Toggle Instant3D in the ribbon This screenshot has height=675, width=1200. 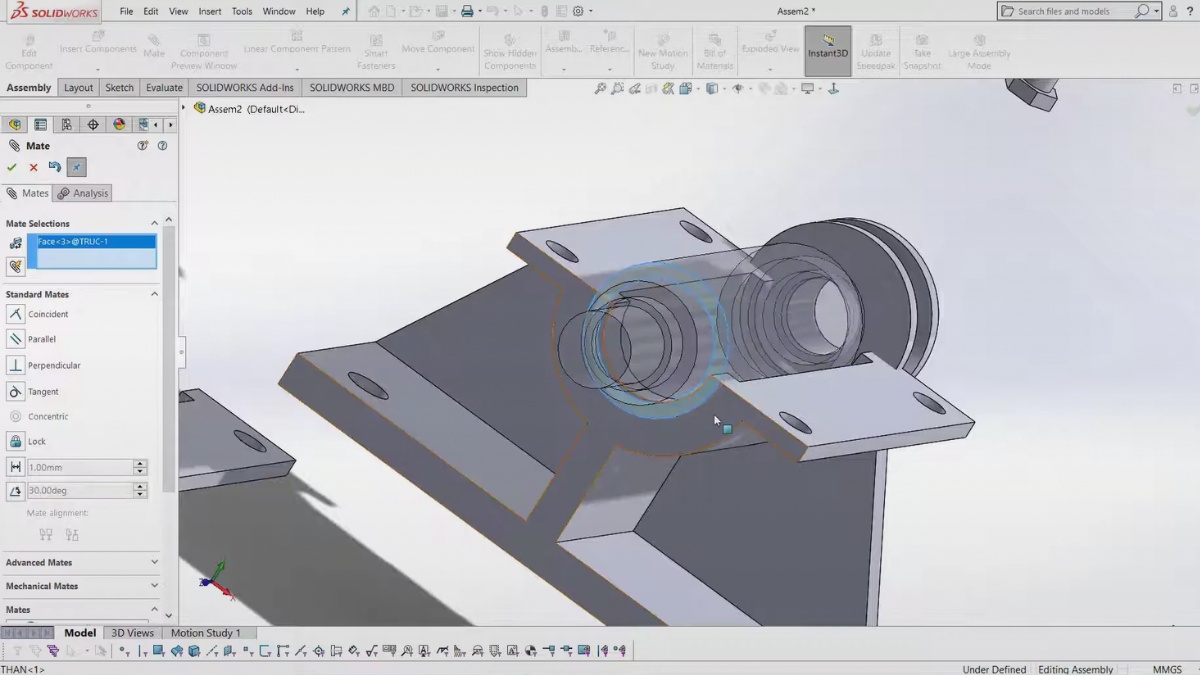click(828, 51)
